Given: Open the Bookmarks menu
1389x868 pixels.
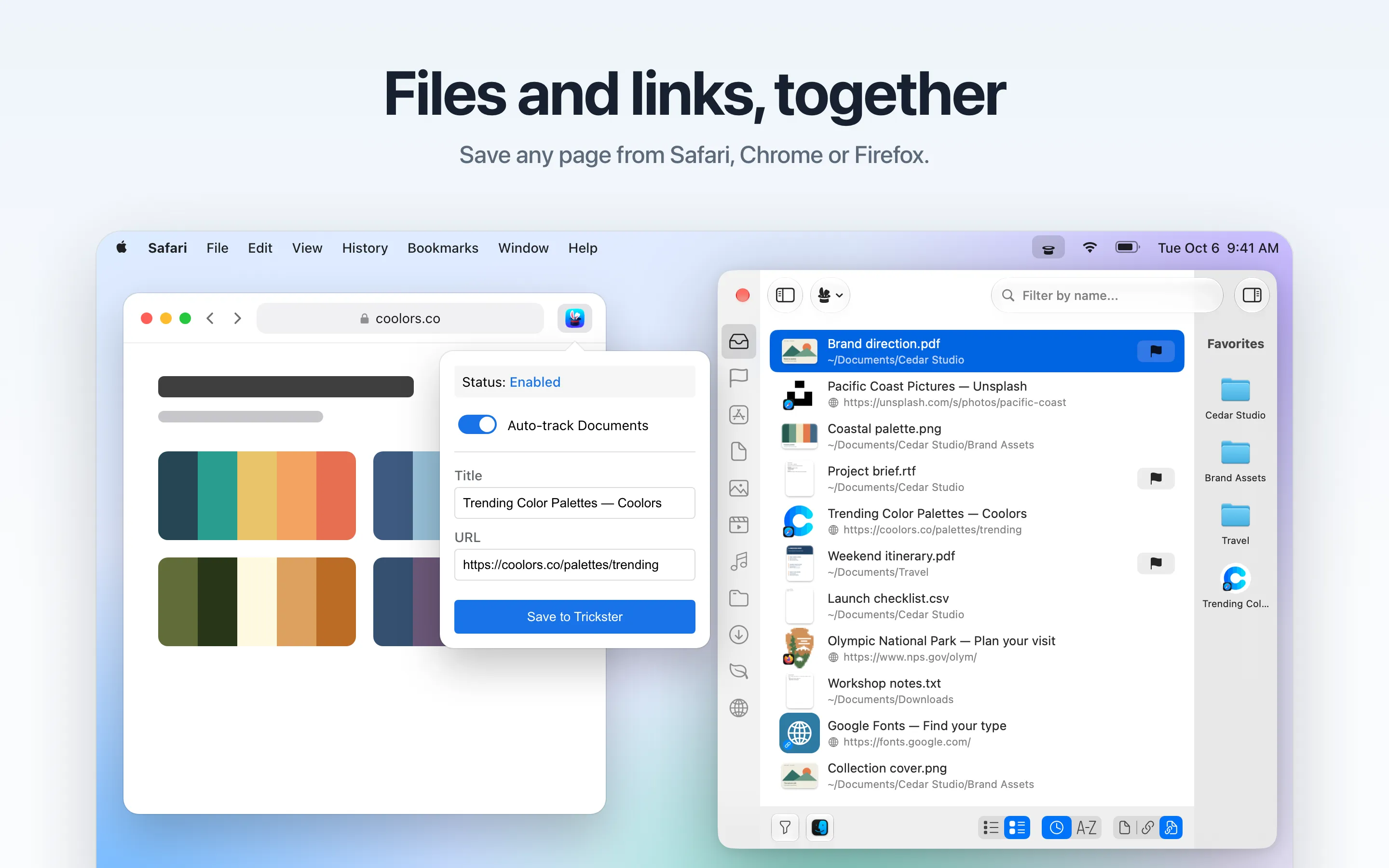Looking at the screenshot, I should [443, 248].
